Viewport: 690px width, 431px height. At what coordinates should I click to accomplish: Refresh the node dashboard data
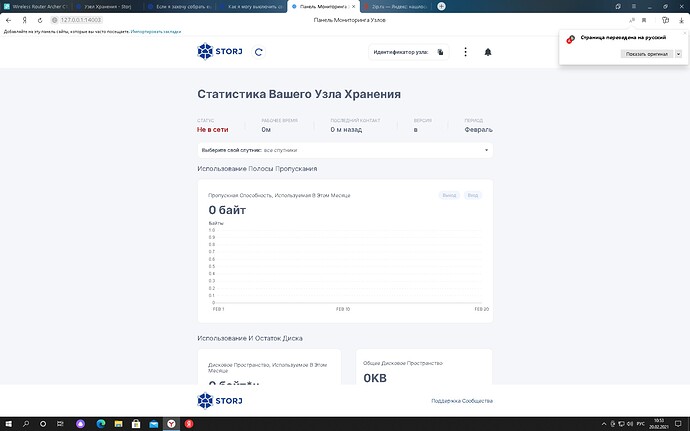(259, 51)
